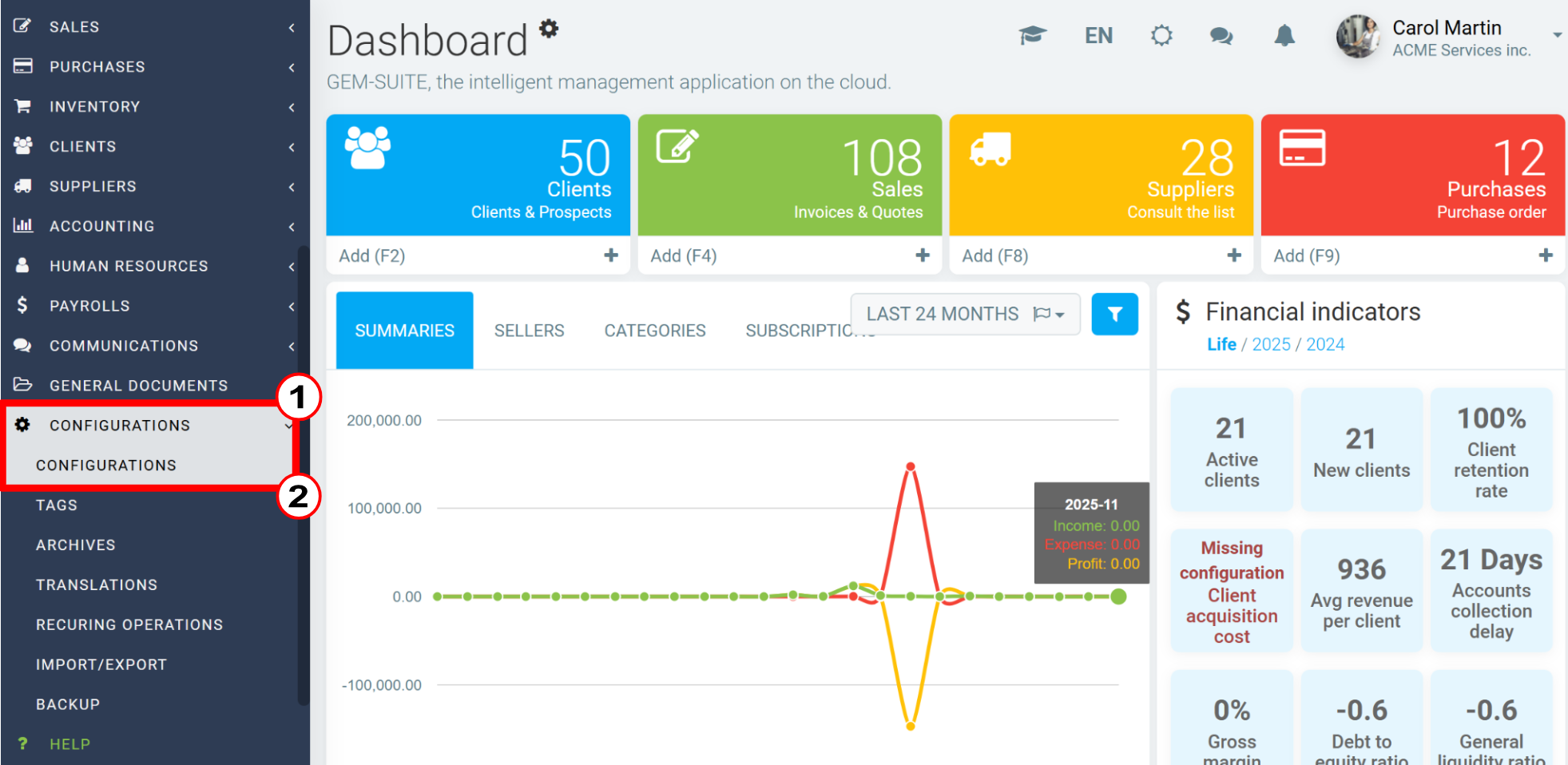This screenshot has width=1568, height=765.
Task: Click the Payrolls dollar icon in sidebar
Action: coord(22,305)
